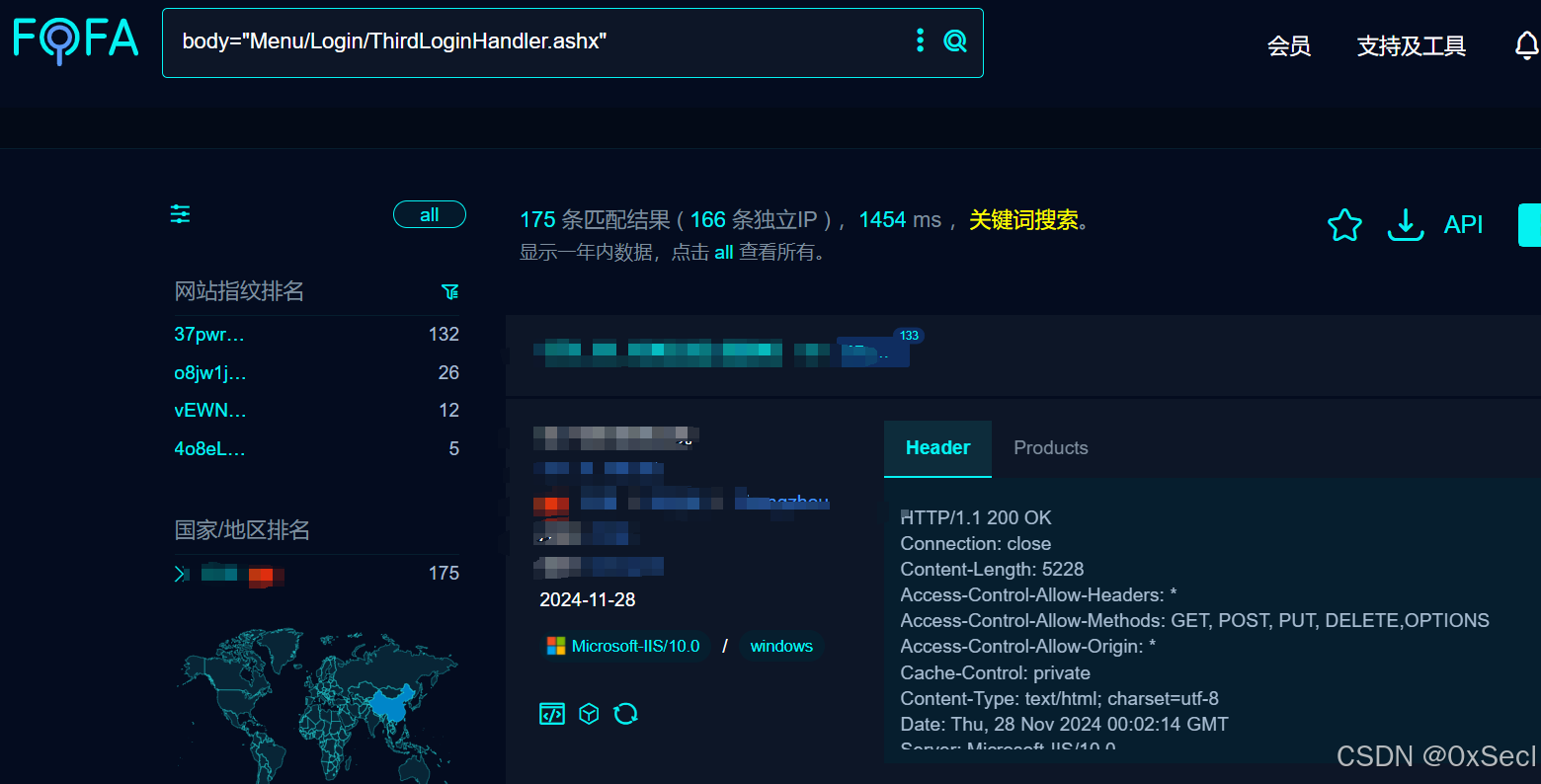Open the 支持及工具 menu
The height and width of the screenshot is (784, 1541).
[x=1411, y=45]
